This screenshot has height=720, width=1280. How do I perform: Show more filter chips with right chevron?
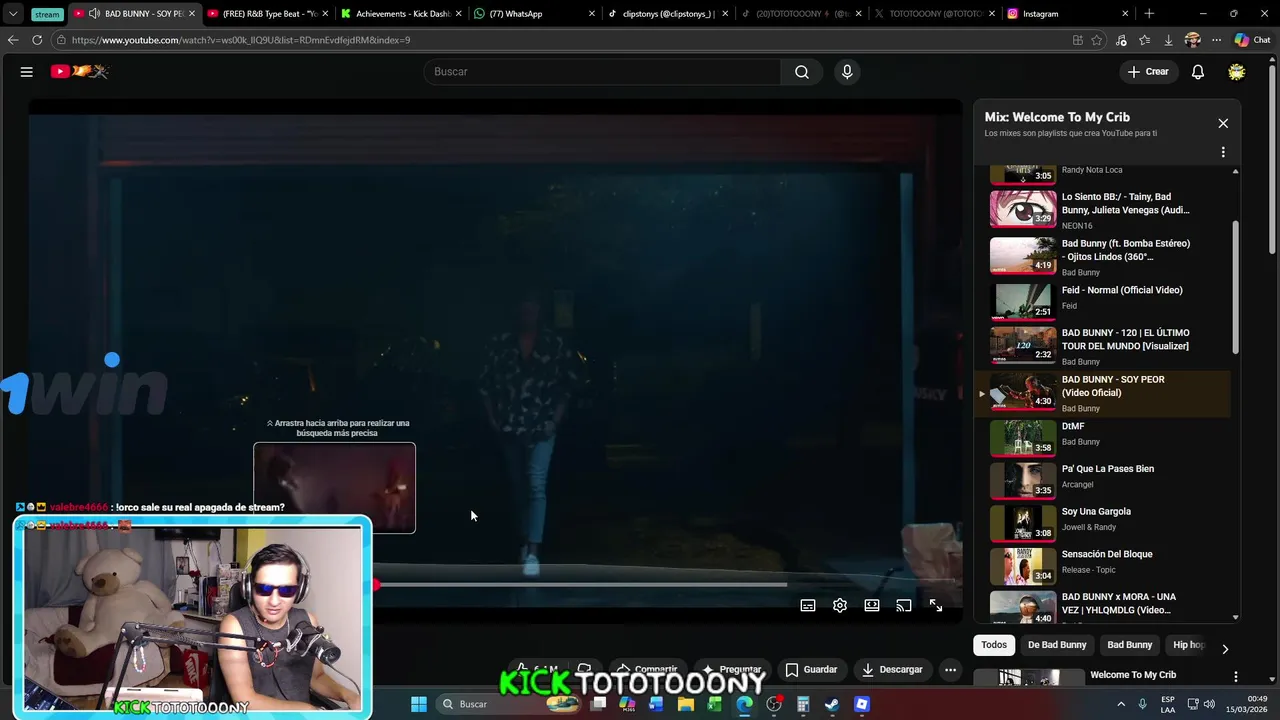pos(1225,649)
